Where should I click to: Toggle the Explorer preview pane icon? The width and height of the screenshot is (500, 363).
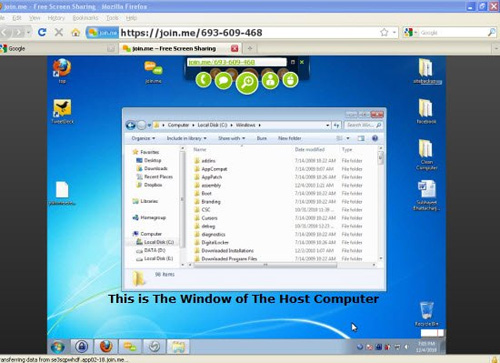click(x=361, y=138)
